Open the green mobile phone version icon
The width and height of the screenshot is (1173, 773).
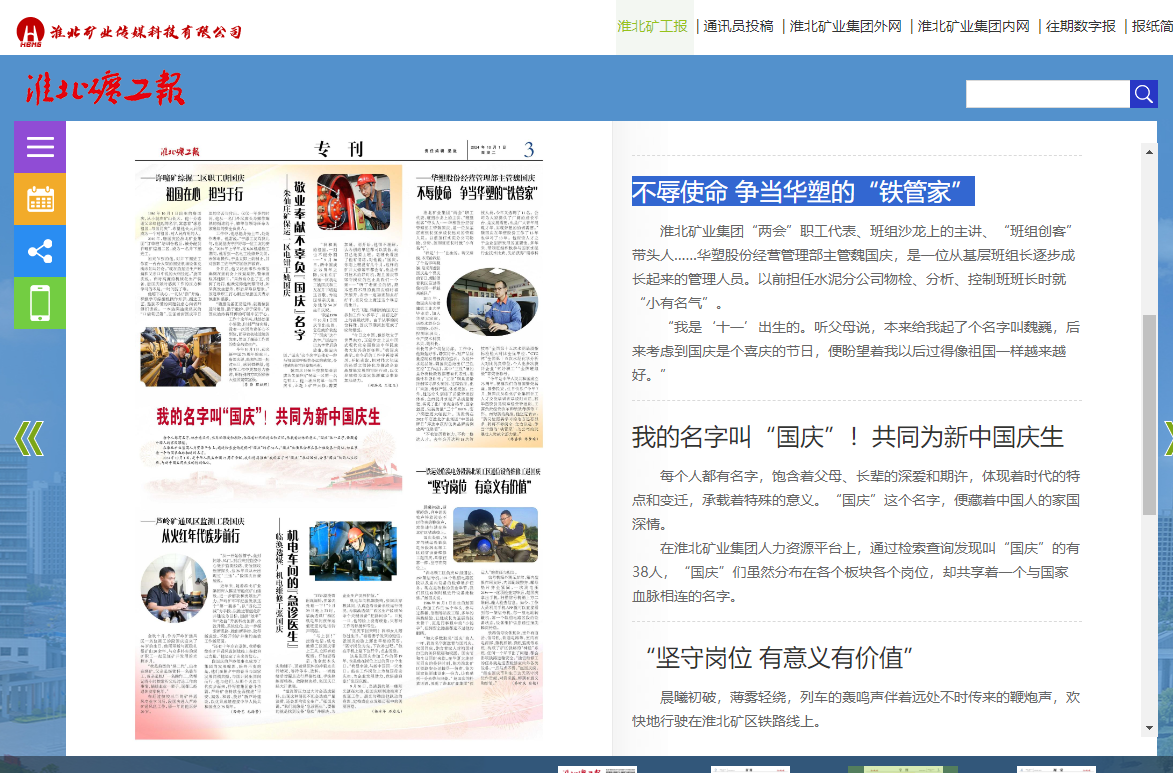coord(40,303)
